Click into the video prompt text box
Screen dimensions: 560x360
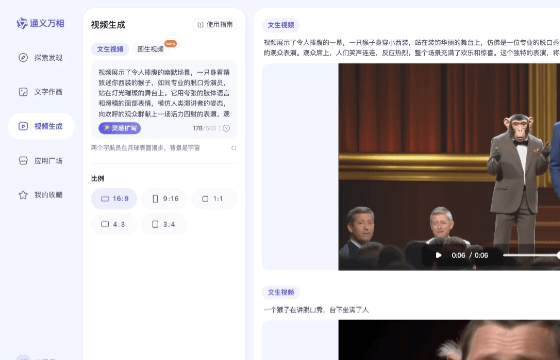click(164, 93)
